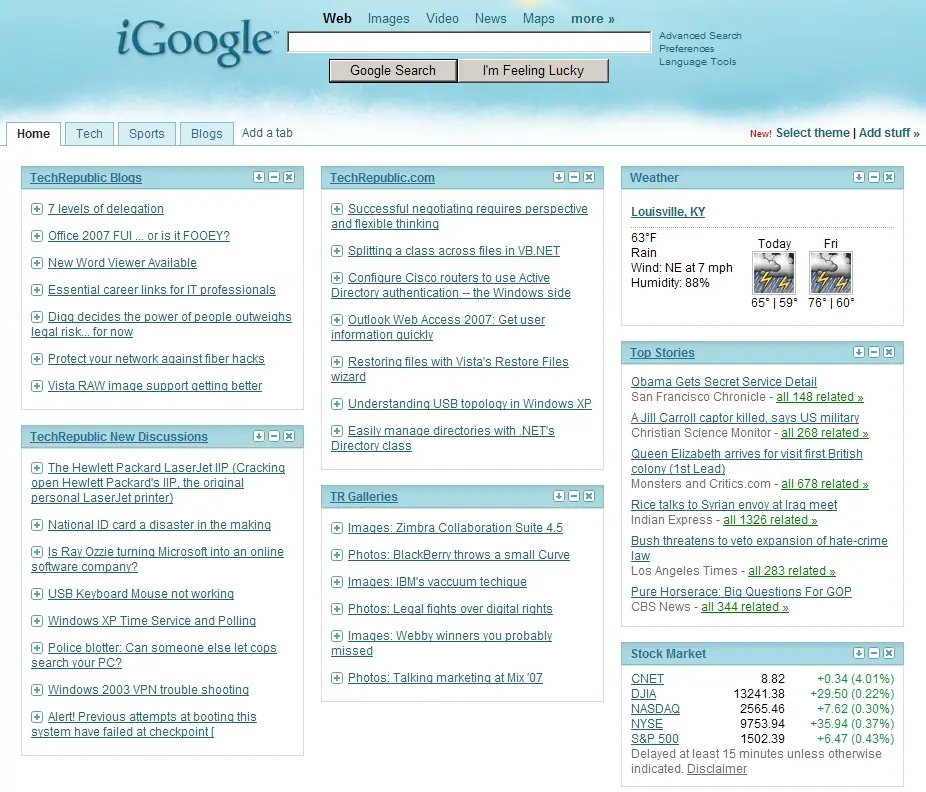Click the iGoogle logo
The height and width of the screenshot is (792, 926).
pyautogui.click(x=197, y=41)
